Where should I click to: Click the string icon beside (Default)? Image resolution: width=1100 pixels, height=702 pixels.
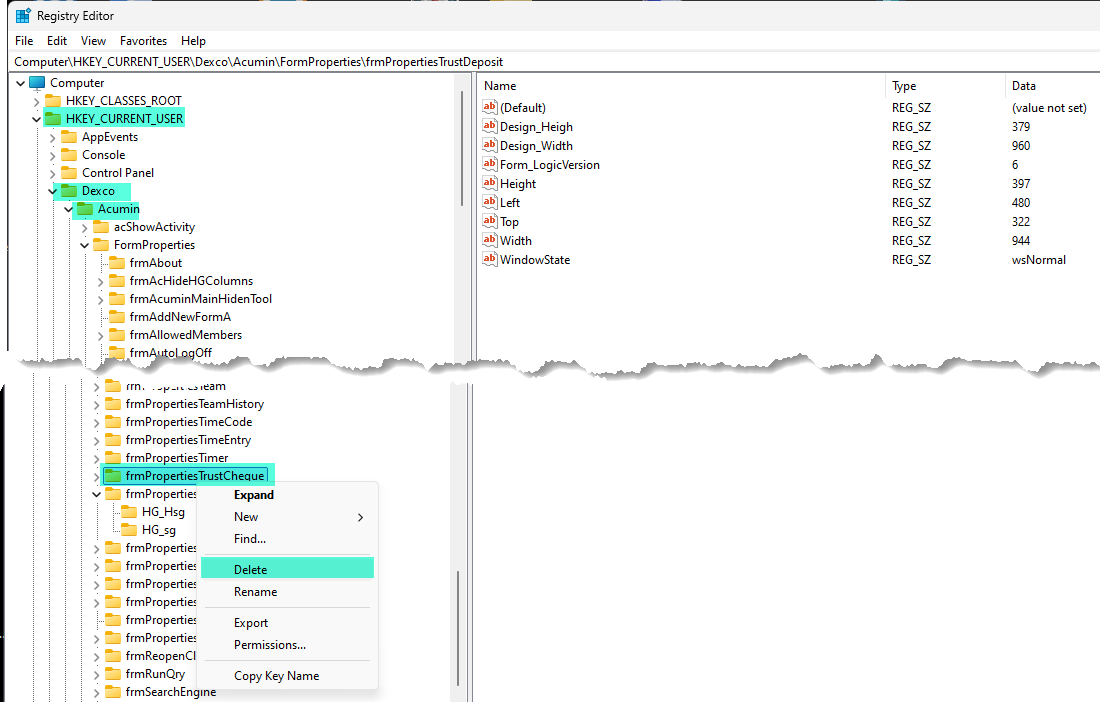coord(490,107)
